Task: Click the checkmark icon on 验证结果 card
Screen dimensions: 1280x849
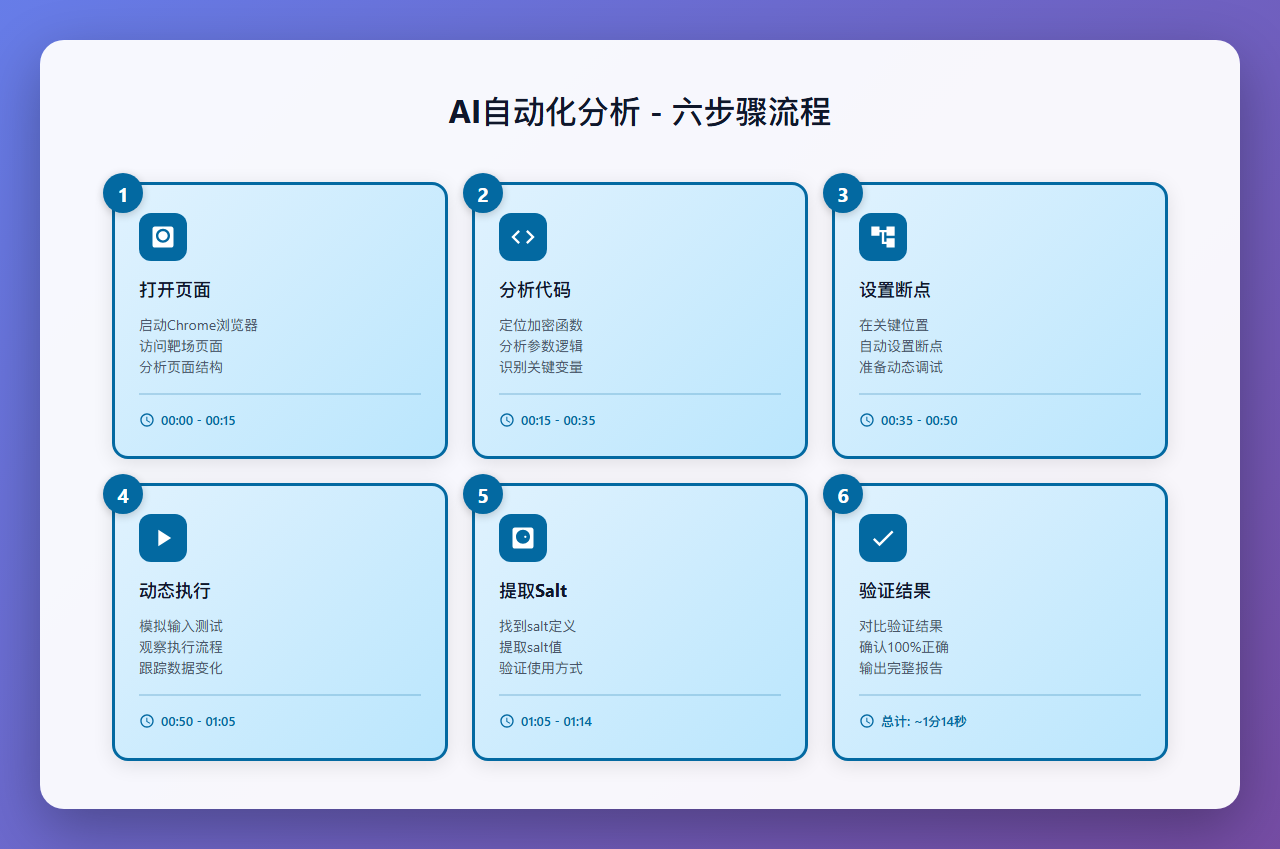Action: coord(882,537)
